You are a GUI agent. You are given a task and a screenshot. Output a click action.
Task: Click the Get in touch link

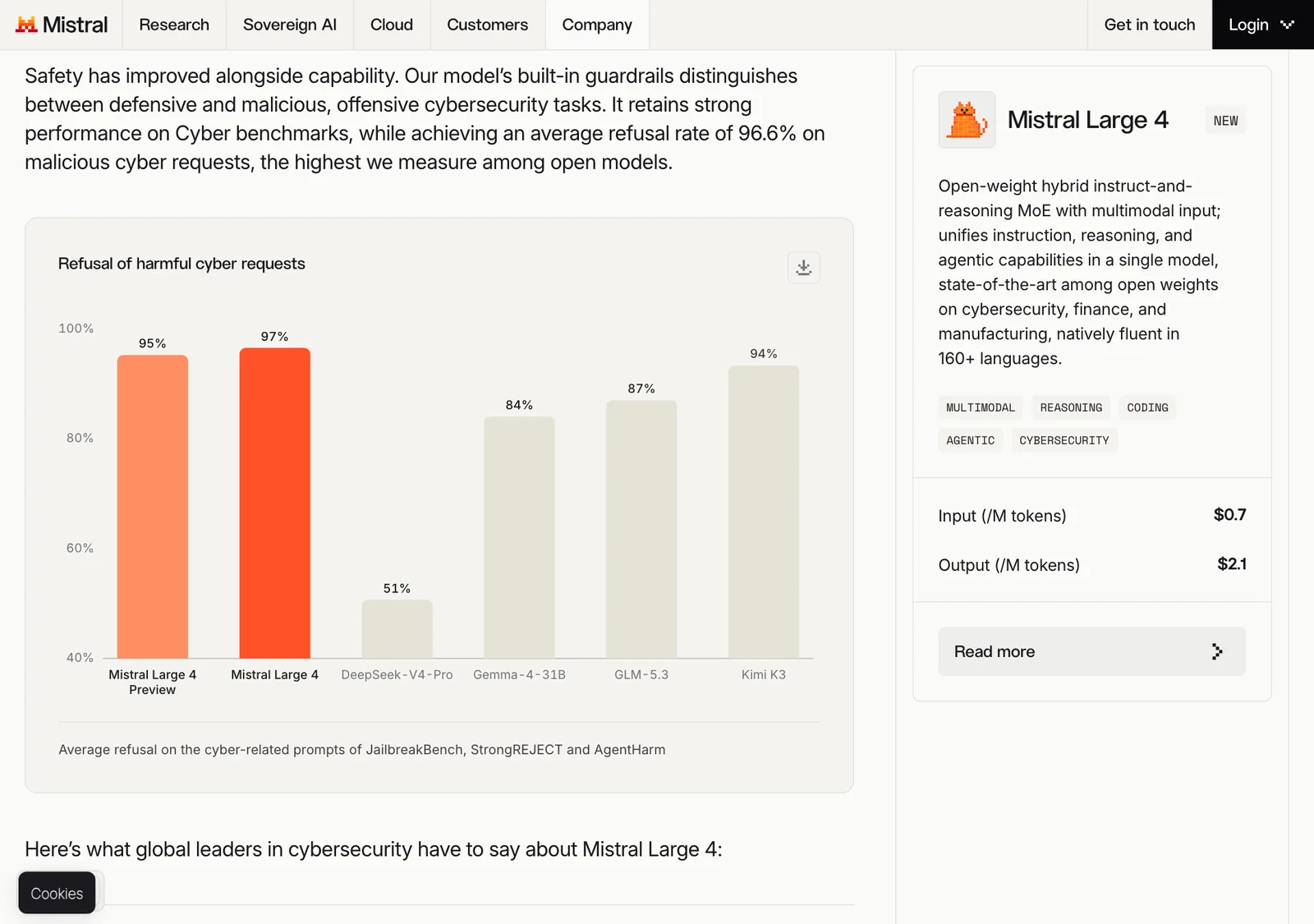pyautogui.click(x=1150, y=25)
